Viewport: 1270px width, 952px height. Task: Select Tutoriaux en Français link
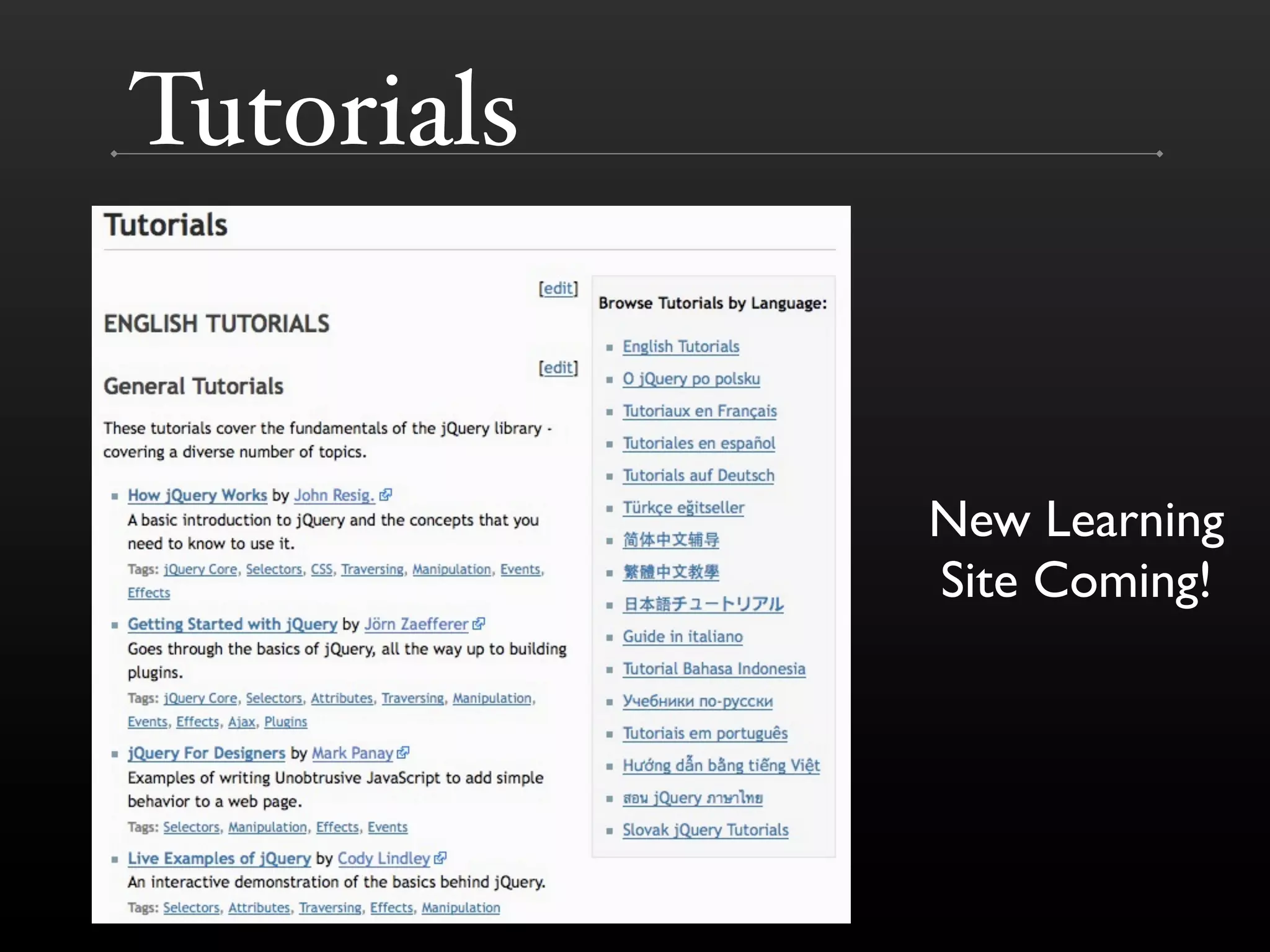point(699,411)
